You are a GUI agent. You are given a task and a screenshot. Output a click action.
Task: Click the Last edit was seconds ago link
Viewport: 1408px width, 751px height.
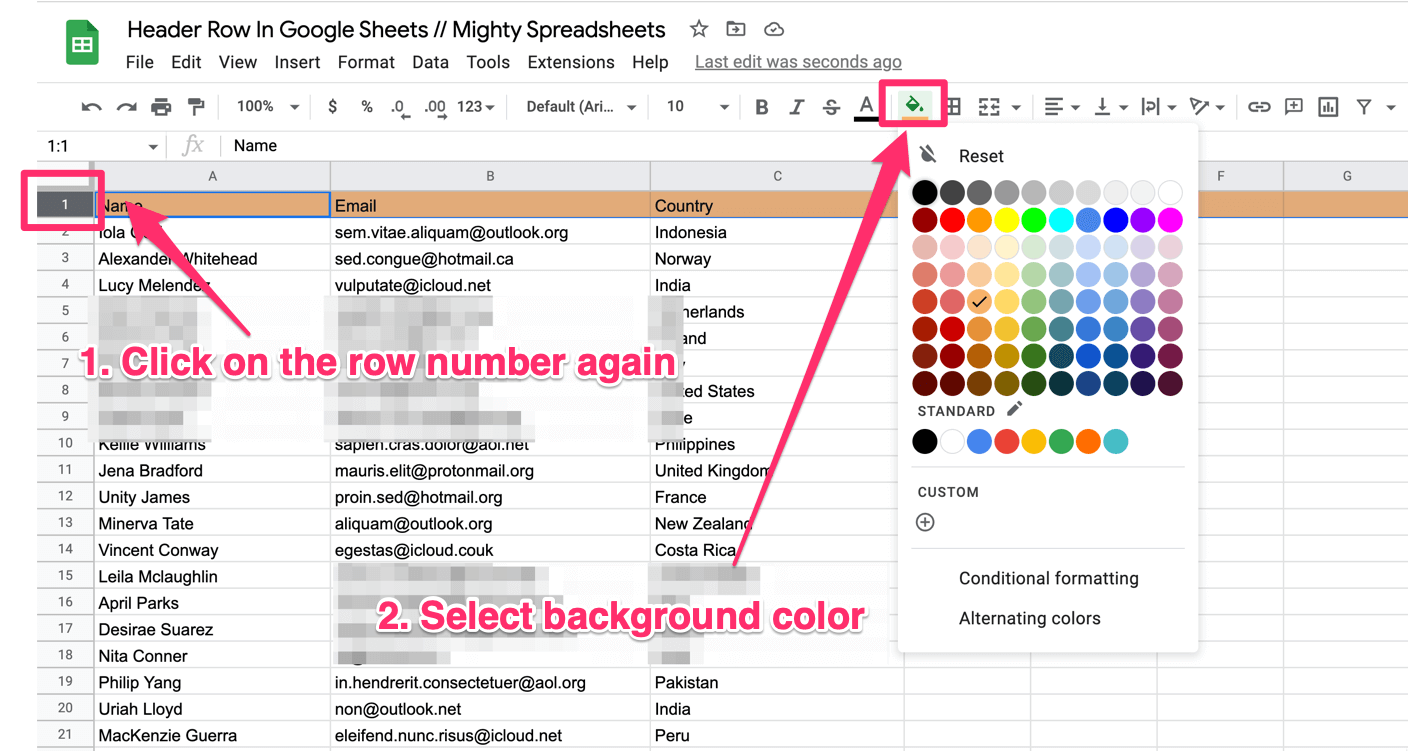click(x=798, y=62)
